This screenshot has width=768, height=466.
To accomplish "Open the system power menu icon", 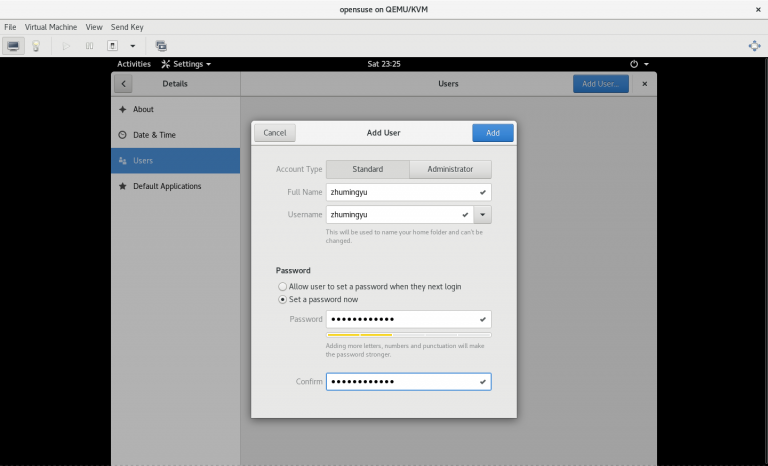I will [x=635, y=64].
